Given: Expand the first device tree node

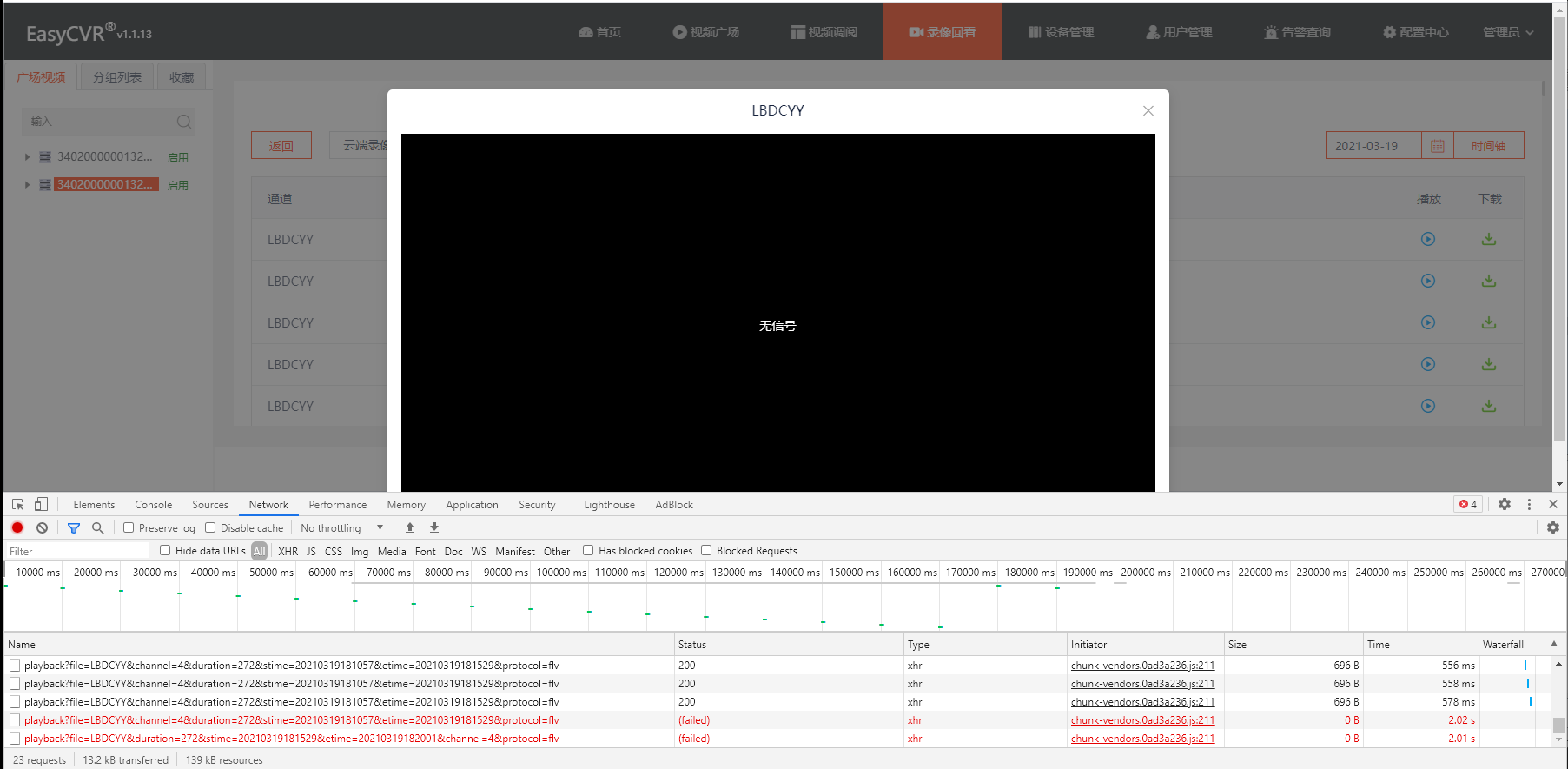Looking at the screenshot, I should (27, 157).
